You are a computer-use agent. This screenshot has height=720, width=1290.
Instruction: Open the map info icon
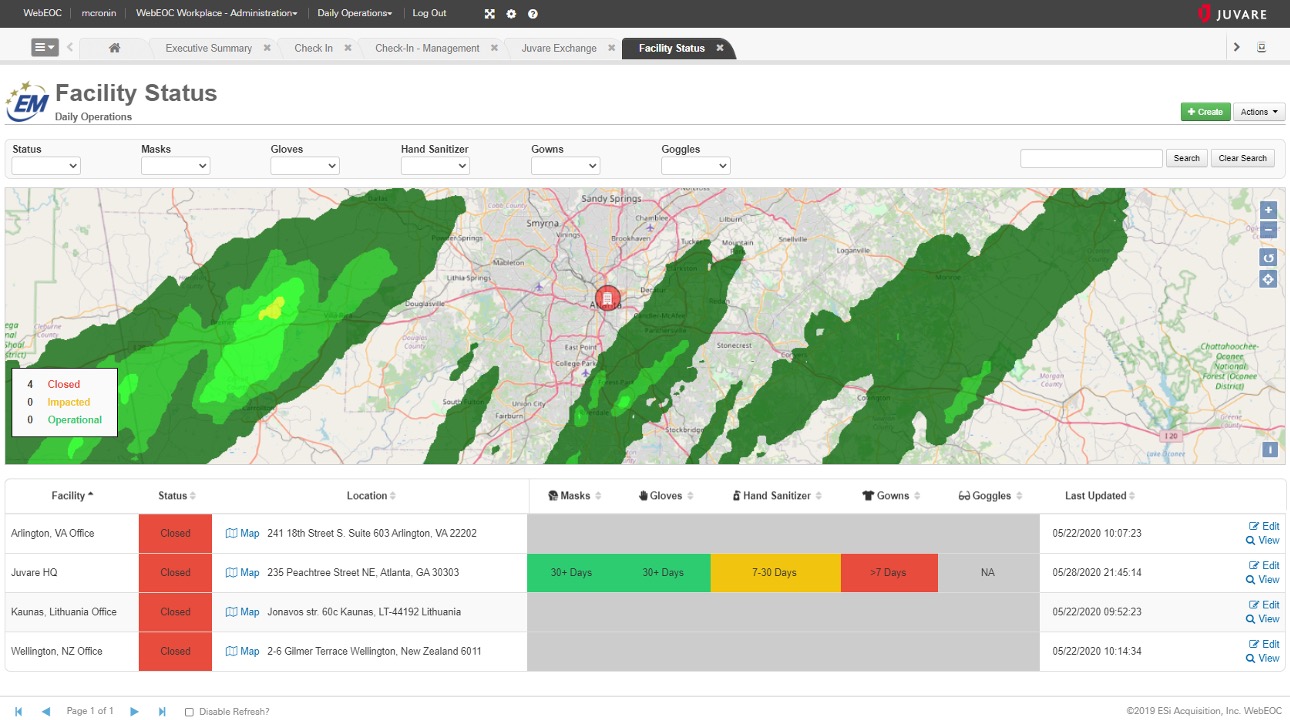[1270, 450]
